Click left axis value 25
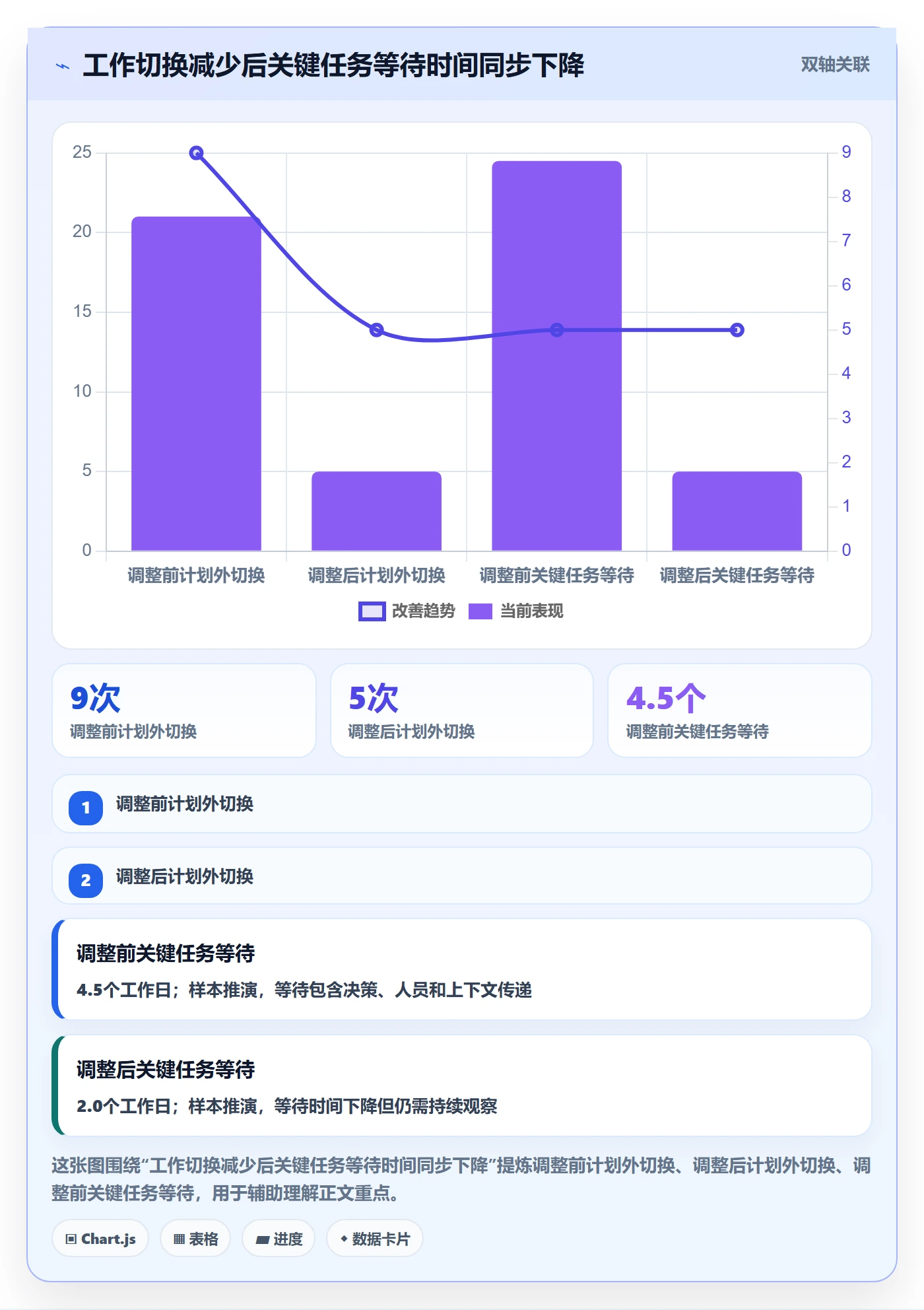The image size is (924, 1310). coord(82,153)
